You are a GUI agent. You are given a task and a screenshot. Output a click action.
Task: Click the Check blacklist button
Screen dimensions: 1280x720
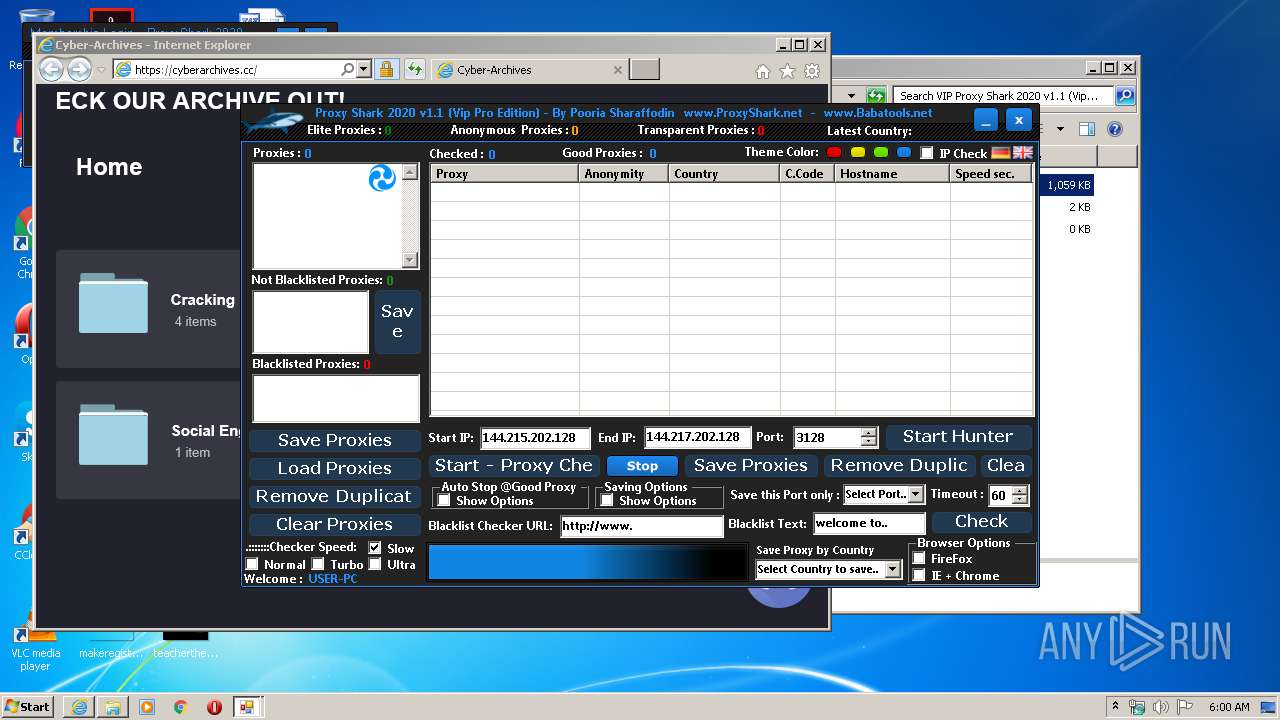(981, 522)
